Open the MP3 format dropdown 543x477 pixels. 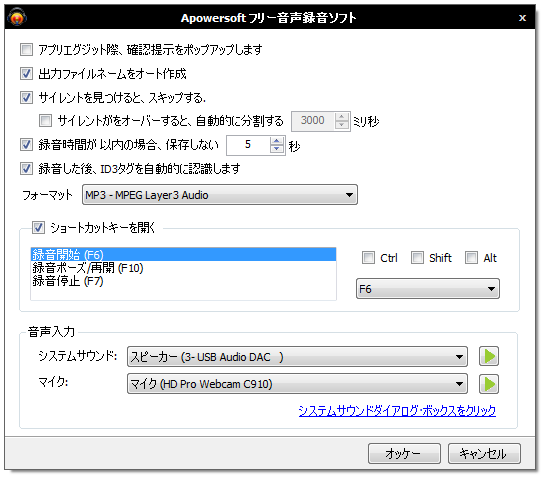220,195
